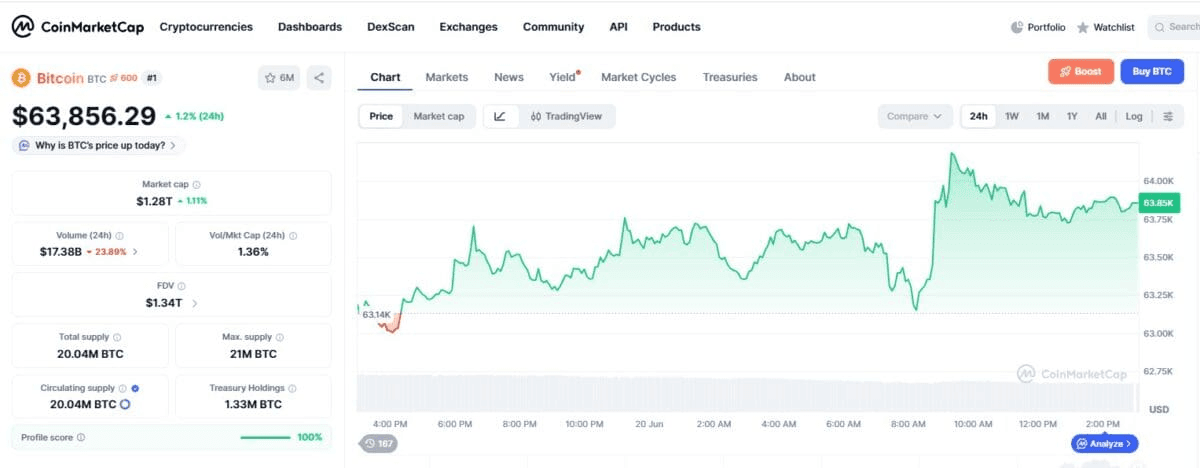
Task: Open the Compare dropdown
Action: click(x=914, y=116)
